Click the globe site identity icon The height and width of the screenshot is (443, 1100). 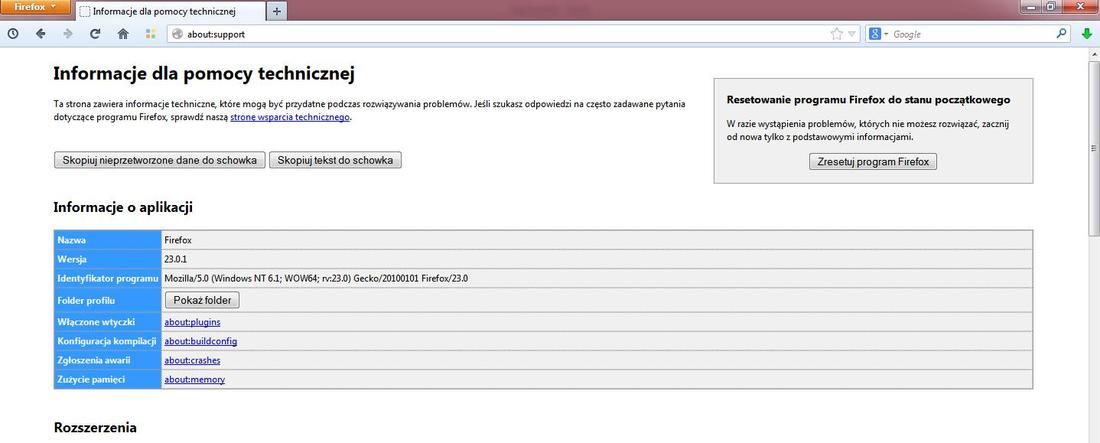pyautogui.click(x=177, y=34)
